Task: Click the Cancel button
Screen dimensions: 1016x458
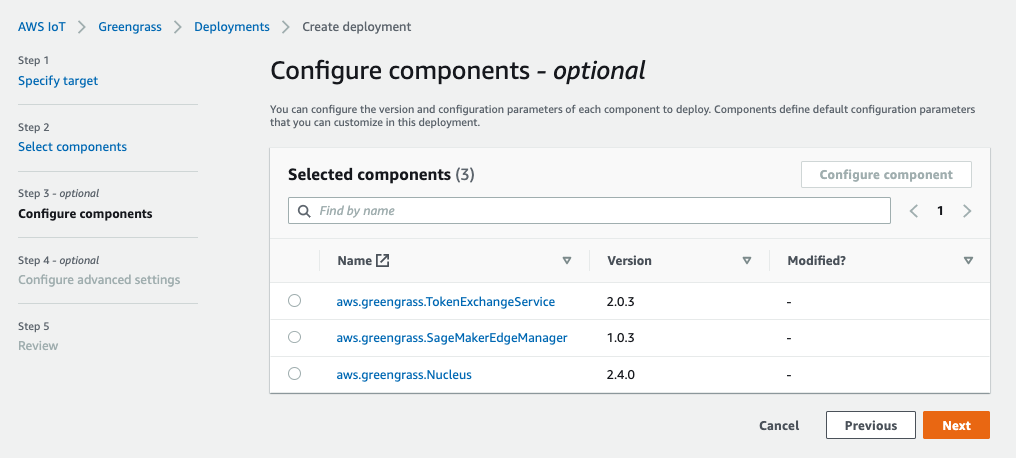Action: point(779,426)
